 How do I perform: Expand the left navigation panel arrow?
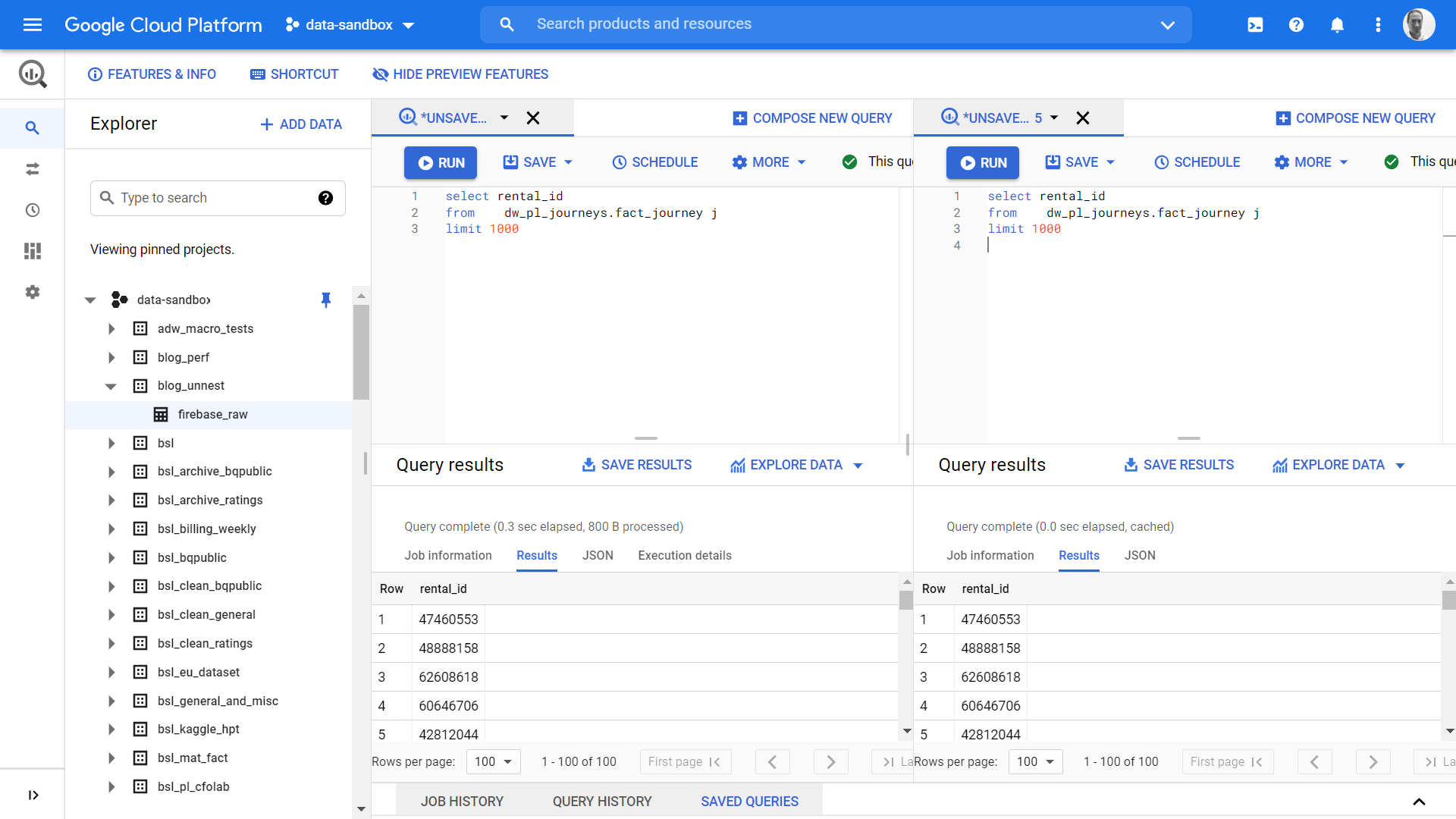(x=33, y=795)
